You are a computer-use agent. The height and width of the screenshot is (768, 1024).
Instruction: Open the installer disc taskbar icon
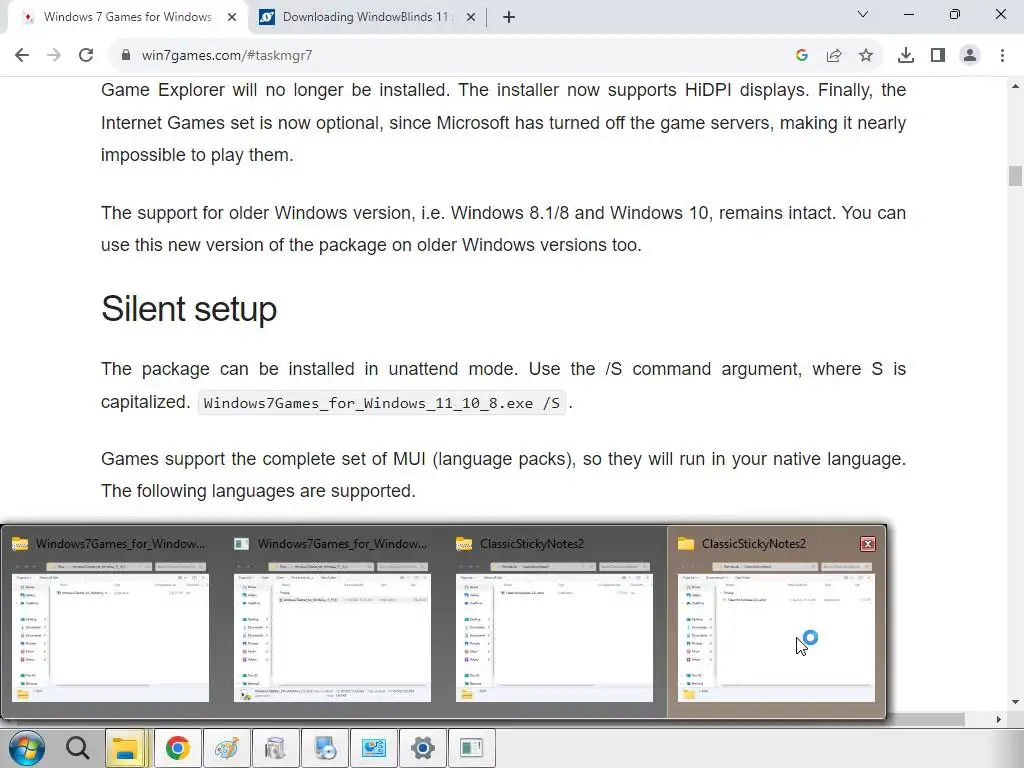tap(325, 748)
